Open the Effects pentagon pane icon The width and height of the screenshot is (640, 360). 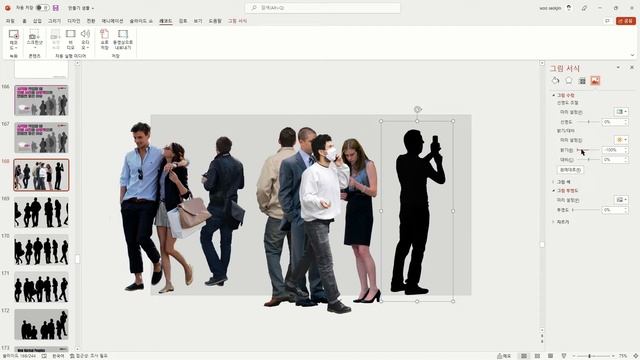[x=569, y=80]
